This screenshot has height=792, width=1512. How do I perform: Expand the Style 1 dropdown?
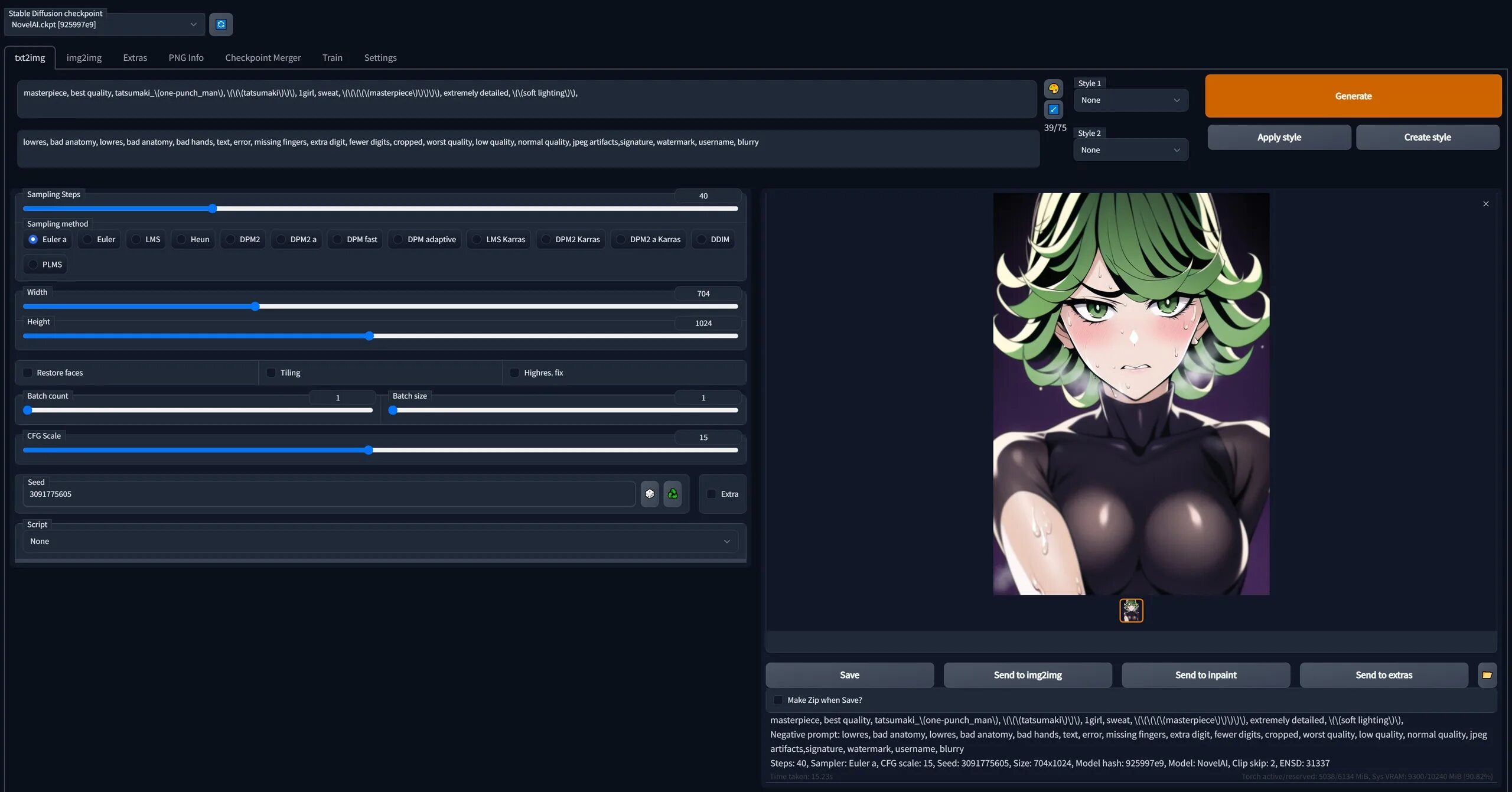(1130, 99)
